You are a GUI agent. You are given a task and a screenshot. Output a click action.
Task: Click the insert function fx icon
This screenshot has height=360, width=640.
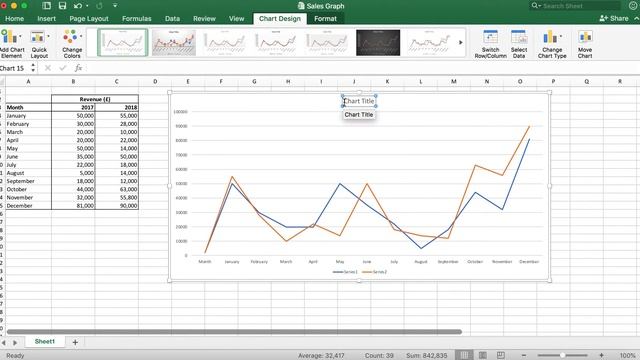78,68
